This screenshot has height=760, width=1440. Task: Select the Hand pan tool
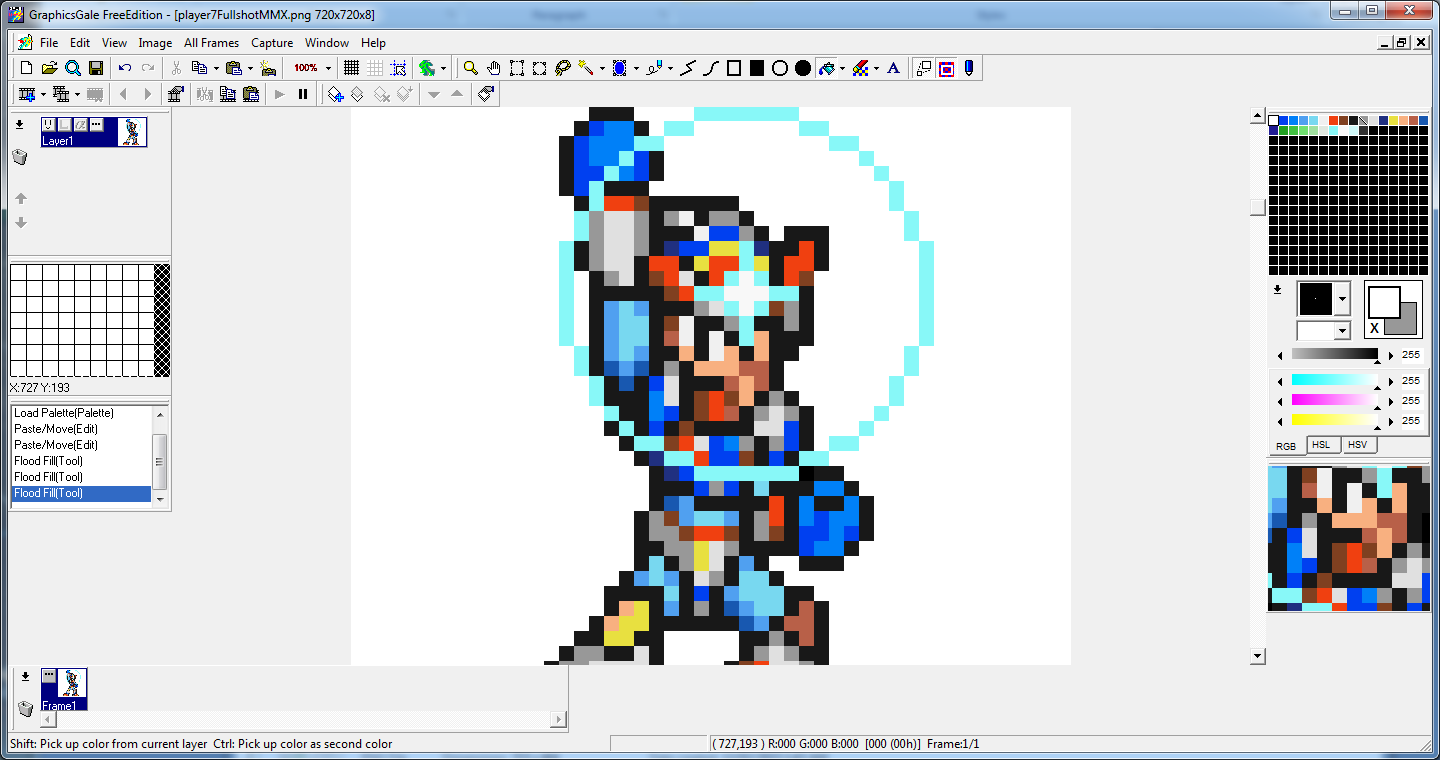click(x=494, y=68)
